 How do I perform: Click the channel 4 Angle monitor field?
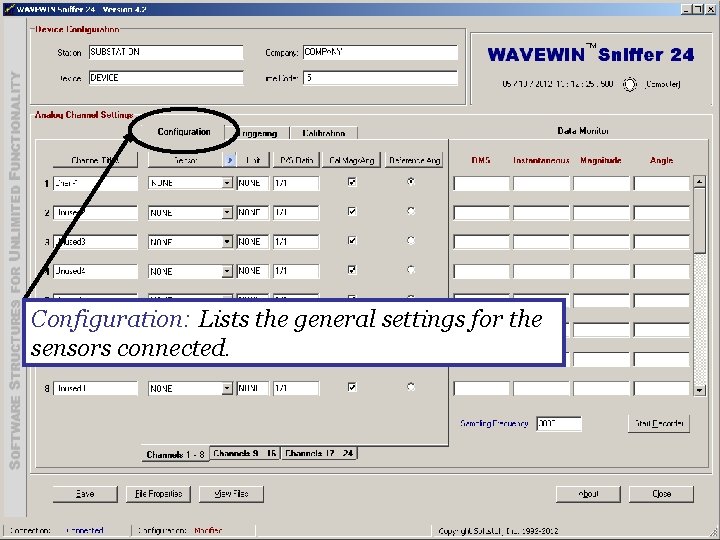(x=662, y=271)
